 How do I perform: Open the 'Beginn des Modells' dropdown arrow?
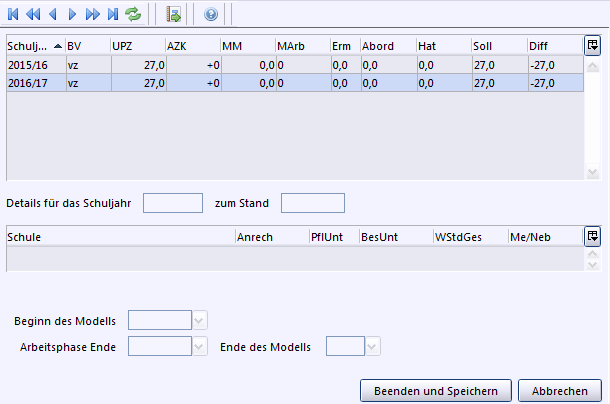[x=200, y=320]
